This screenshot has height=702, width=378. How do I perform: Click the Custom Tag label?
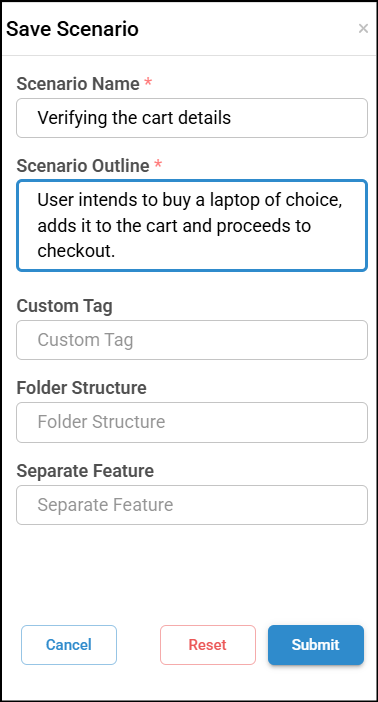click(64, 307)
